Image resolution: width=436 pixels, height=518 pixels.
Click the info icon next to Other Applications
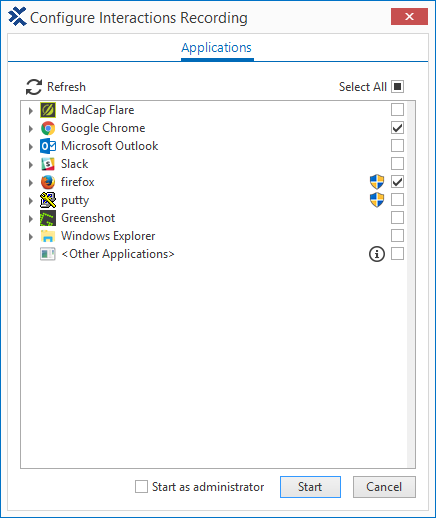click(377, 254)
